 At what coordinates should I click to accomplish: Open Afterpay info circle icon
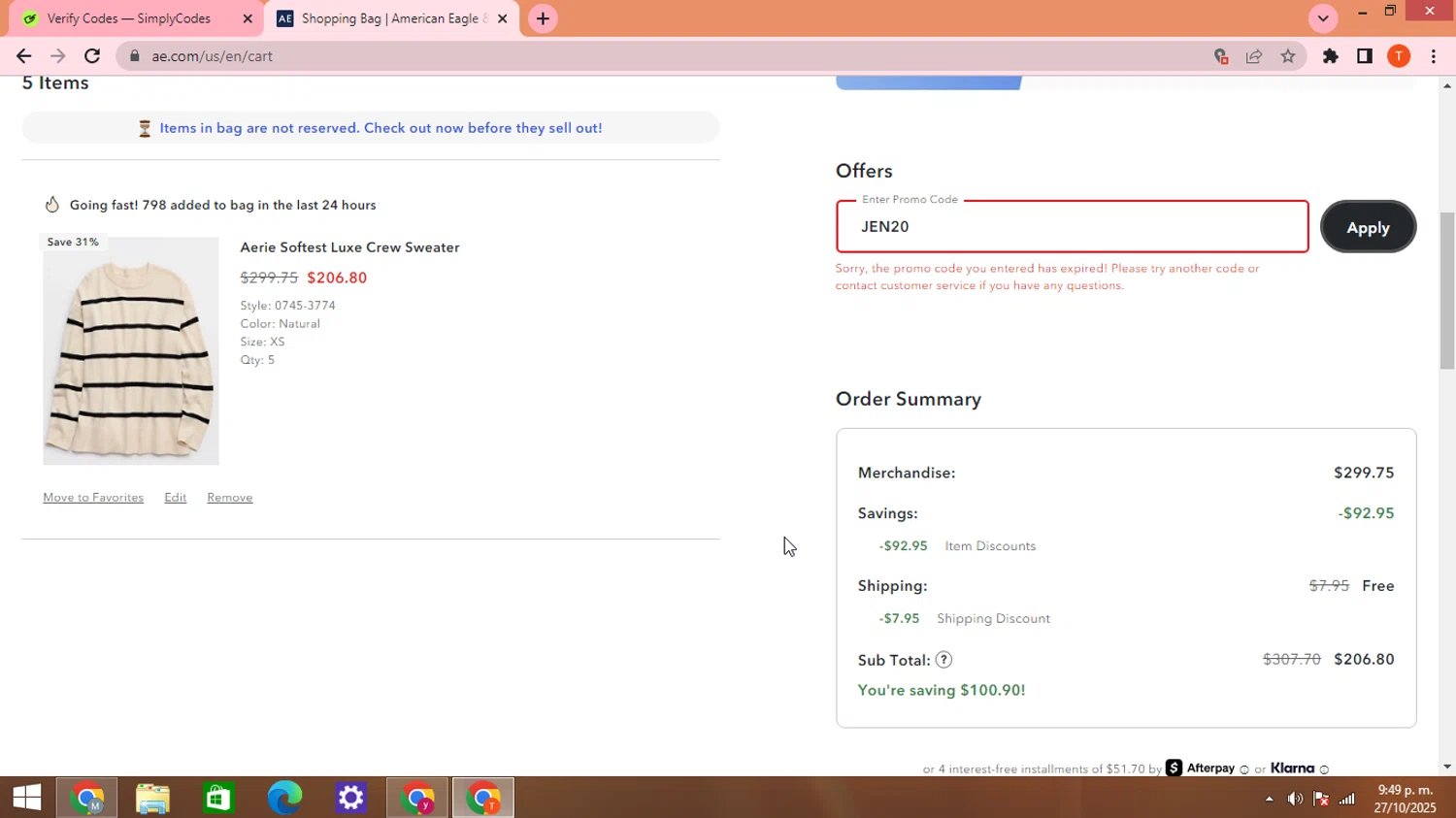click(x=1244, y=769)
